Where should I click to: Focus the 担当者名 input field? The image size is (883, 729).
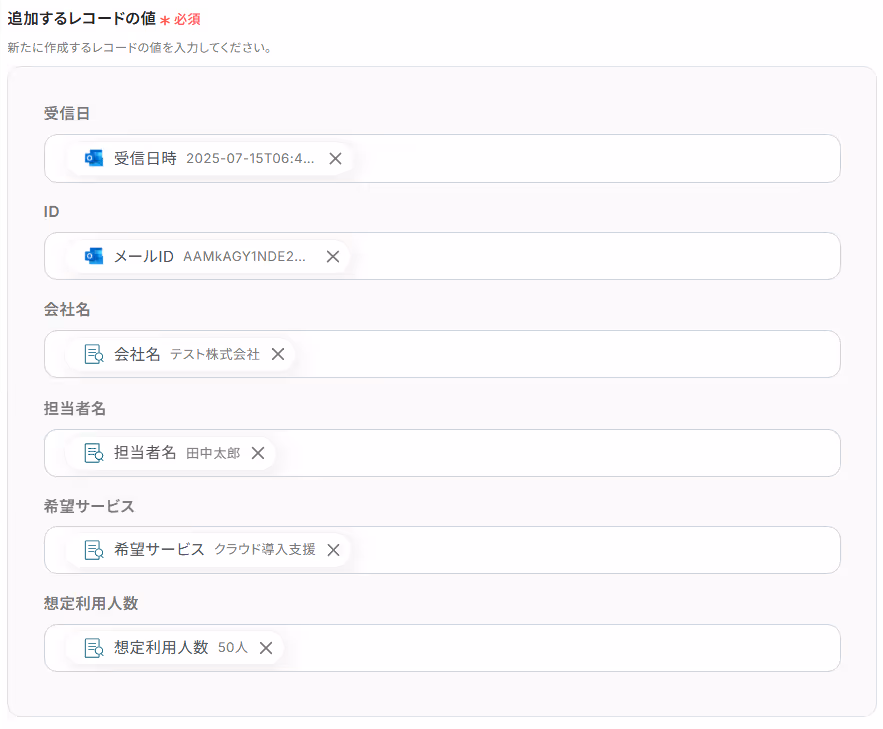[442, 453]
